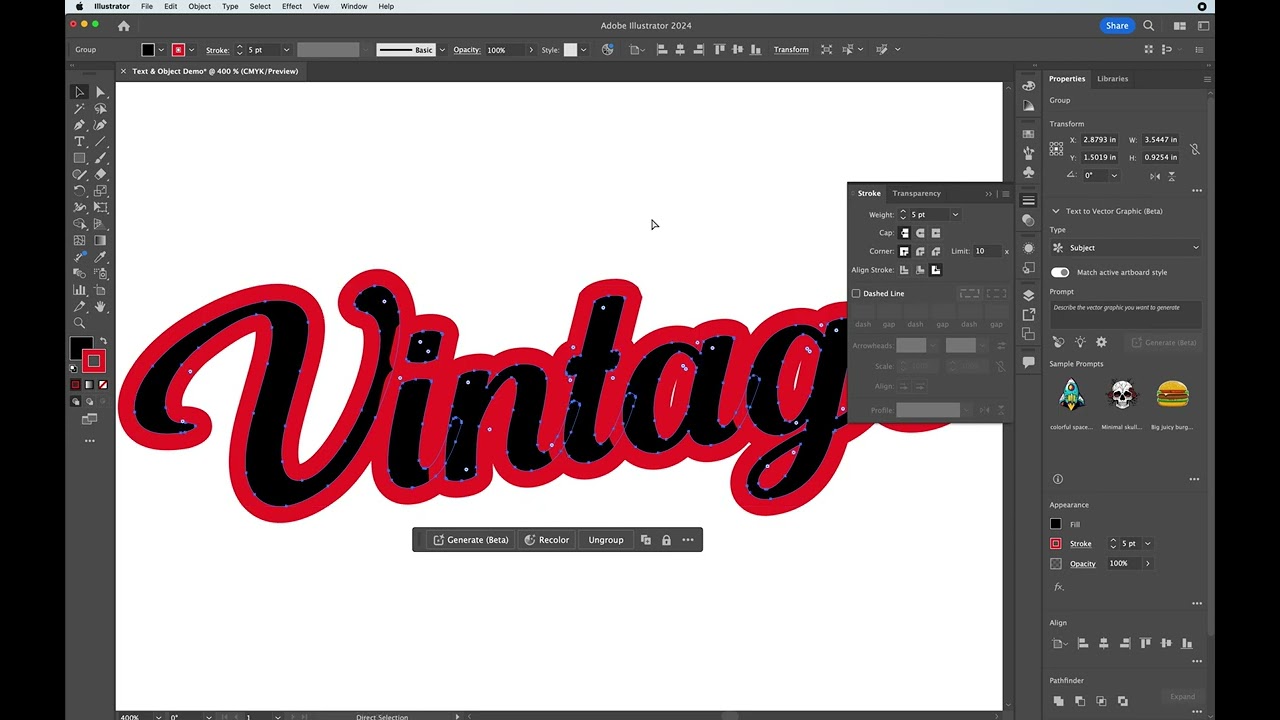Switch to the Transparency tab
This screenshot has height=720, width=1280.
(x=917, y=194)
